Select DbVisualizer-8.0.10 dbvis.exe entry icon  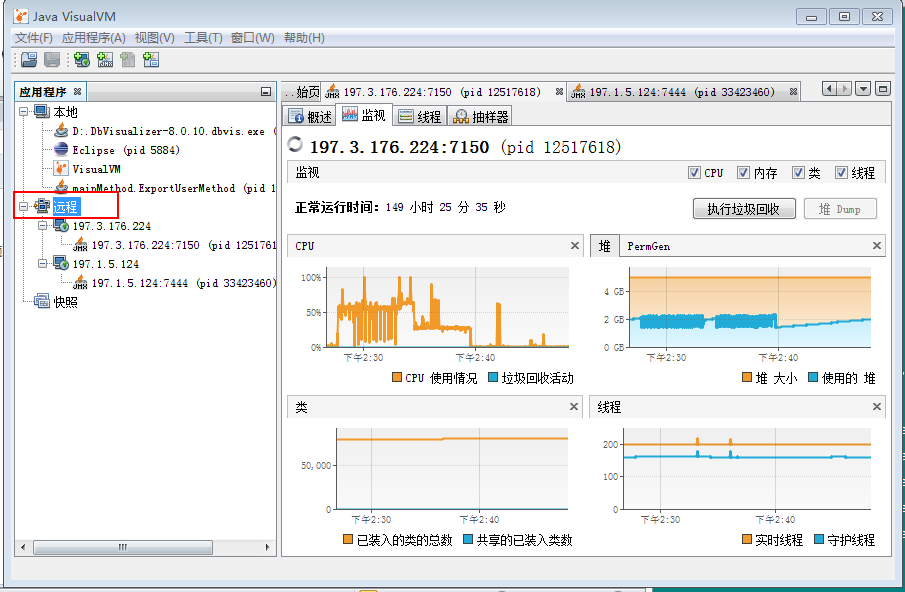tap(61, 131)
